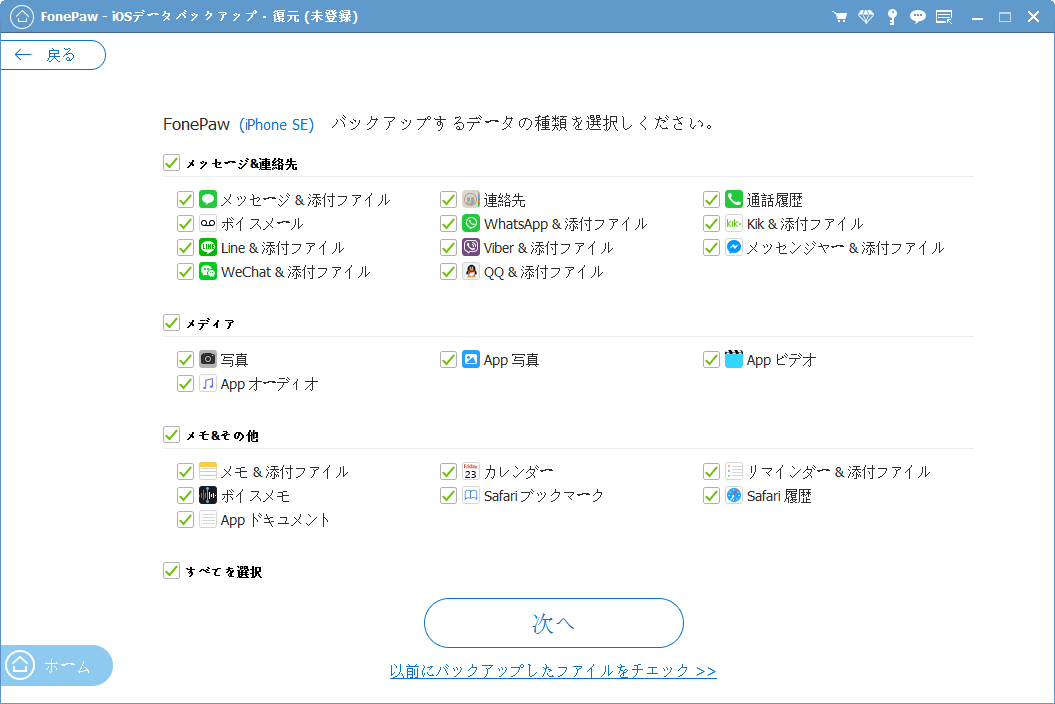Disable the App ビデオ checkbox
1055x704 pixels.
point(711,359)
